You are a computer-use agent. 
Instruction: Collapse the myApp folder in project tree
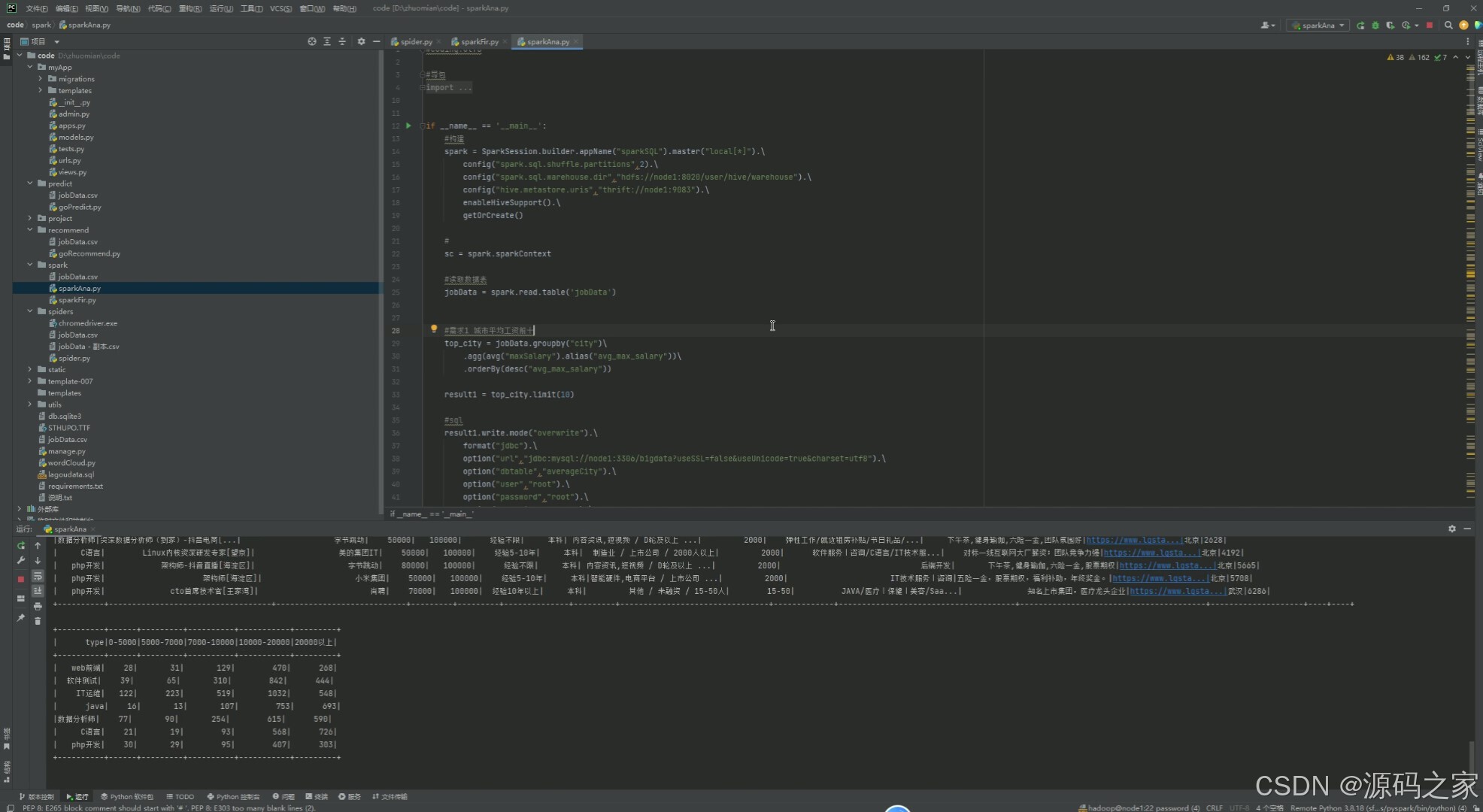(30, 67)
